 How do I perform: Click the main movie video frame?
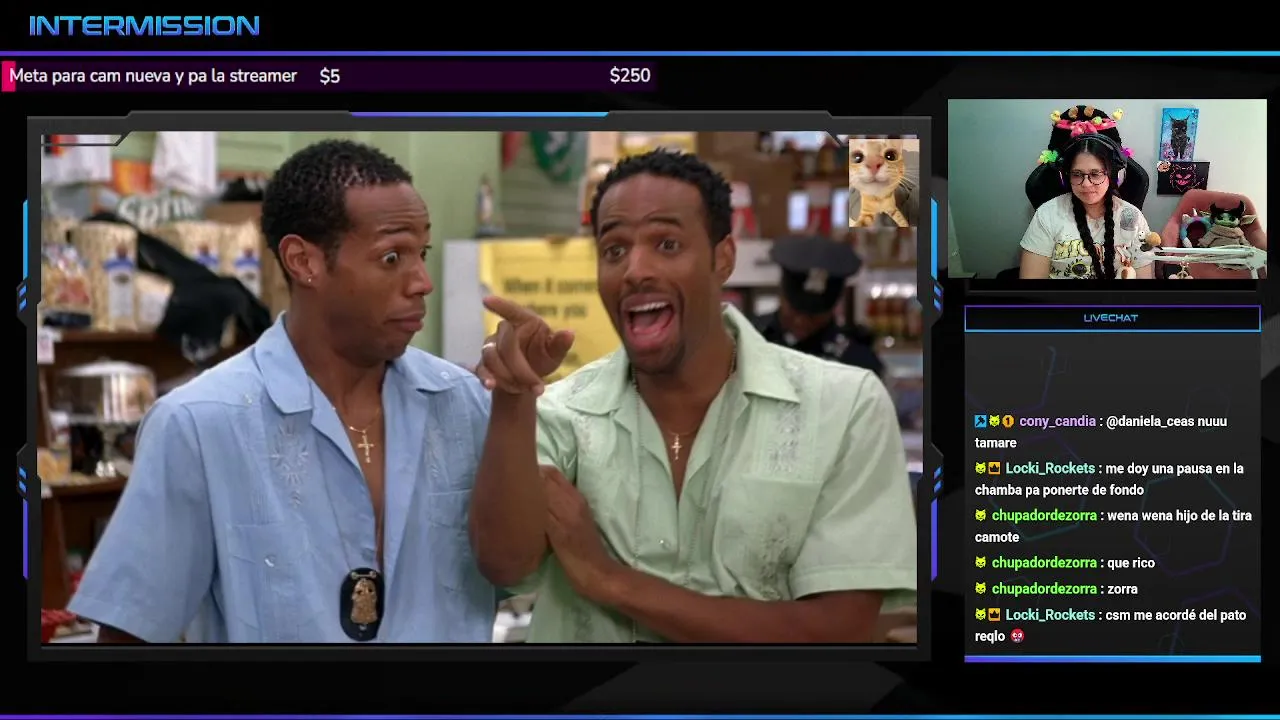(x=479, y=387)
